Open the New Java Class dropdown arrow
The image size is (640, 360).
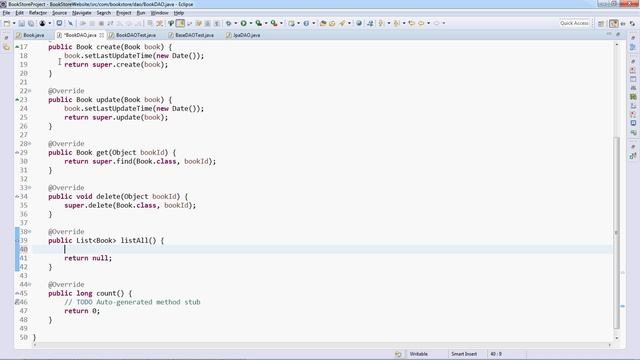313,23
